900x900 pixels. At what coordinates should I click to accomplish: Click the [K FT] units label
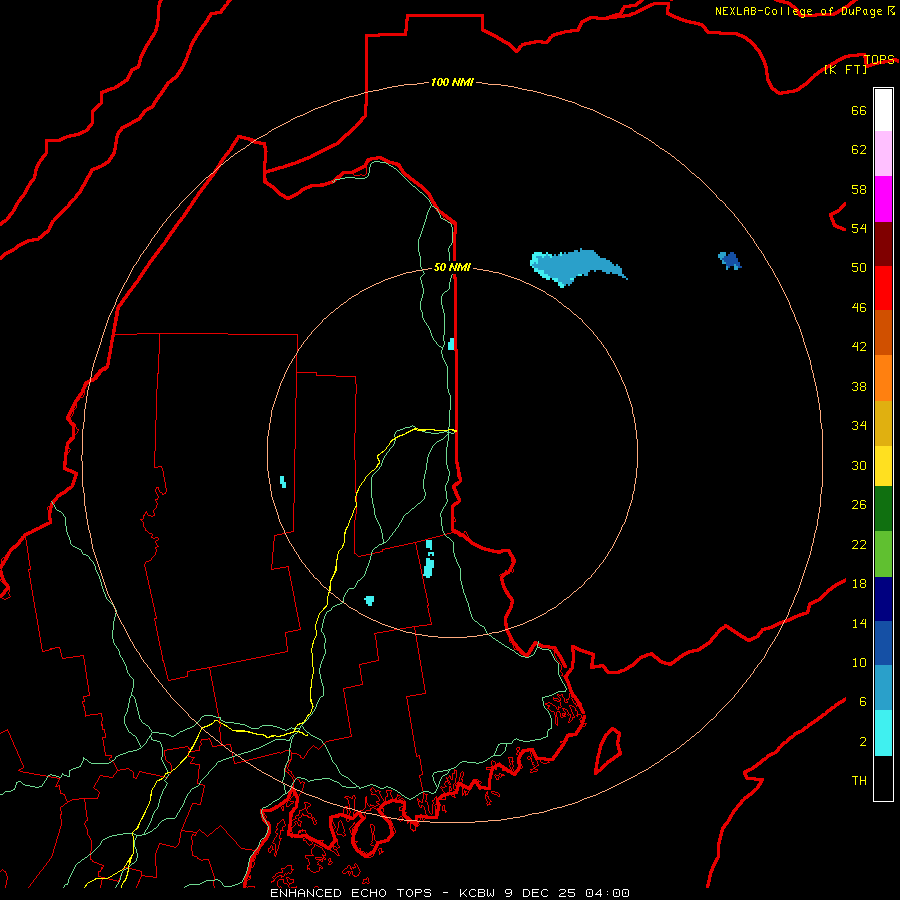(845, 70)
